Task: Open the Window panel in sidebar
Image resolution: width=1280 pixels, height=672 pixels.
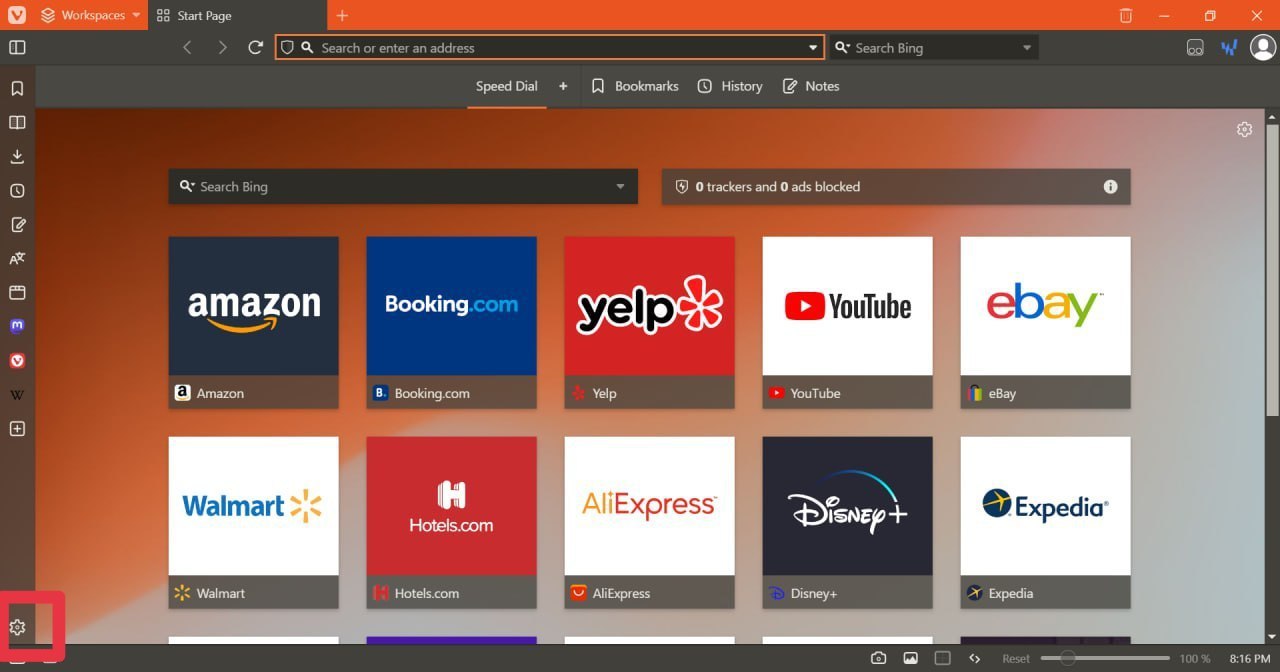Action: (17, 292)
